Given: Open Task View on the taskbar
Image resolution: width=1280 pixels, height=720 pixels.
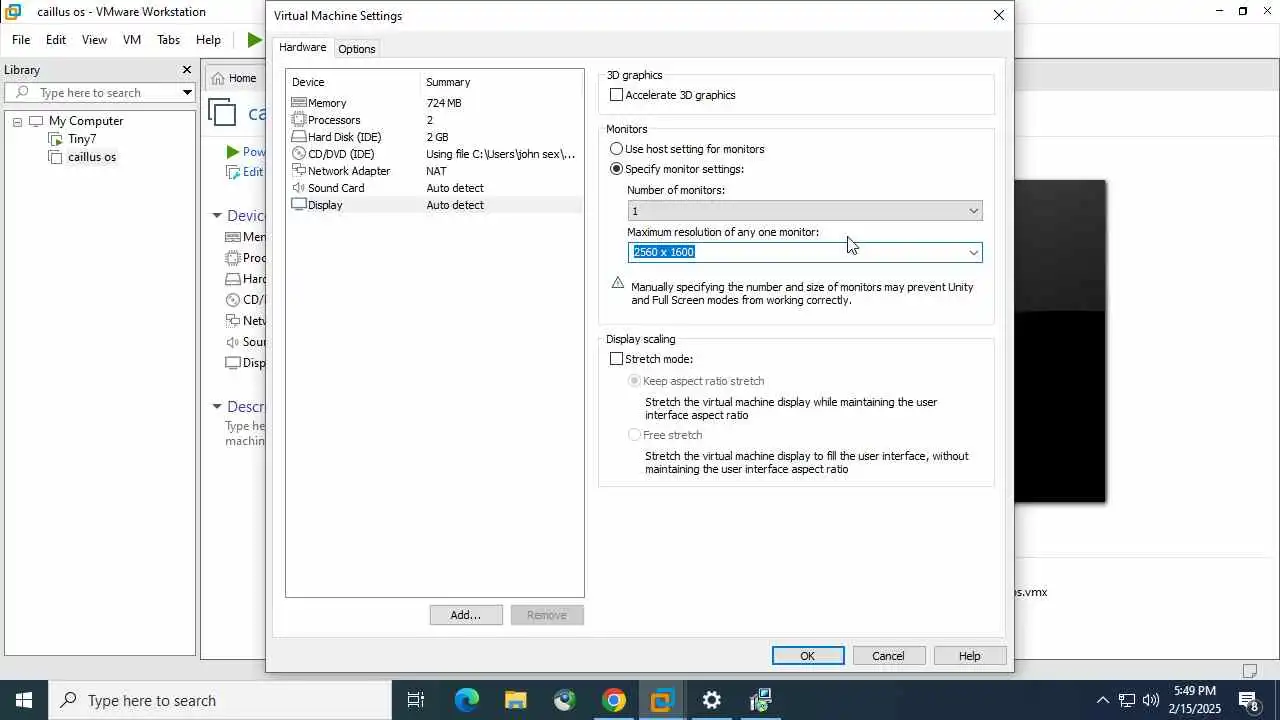Looking at the screenshot, I should (416, 700).
